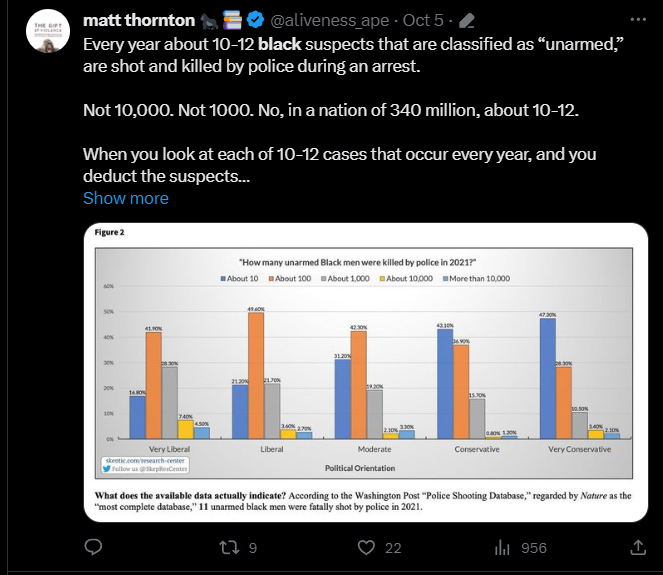Click the share upload arrow icon
This screenshot has width=663, height=575.
(637, 547)
